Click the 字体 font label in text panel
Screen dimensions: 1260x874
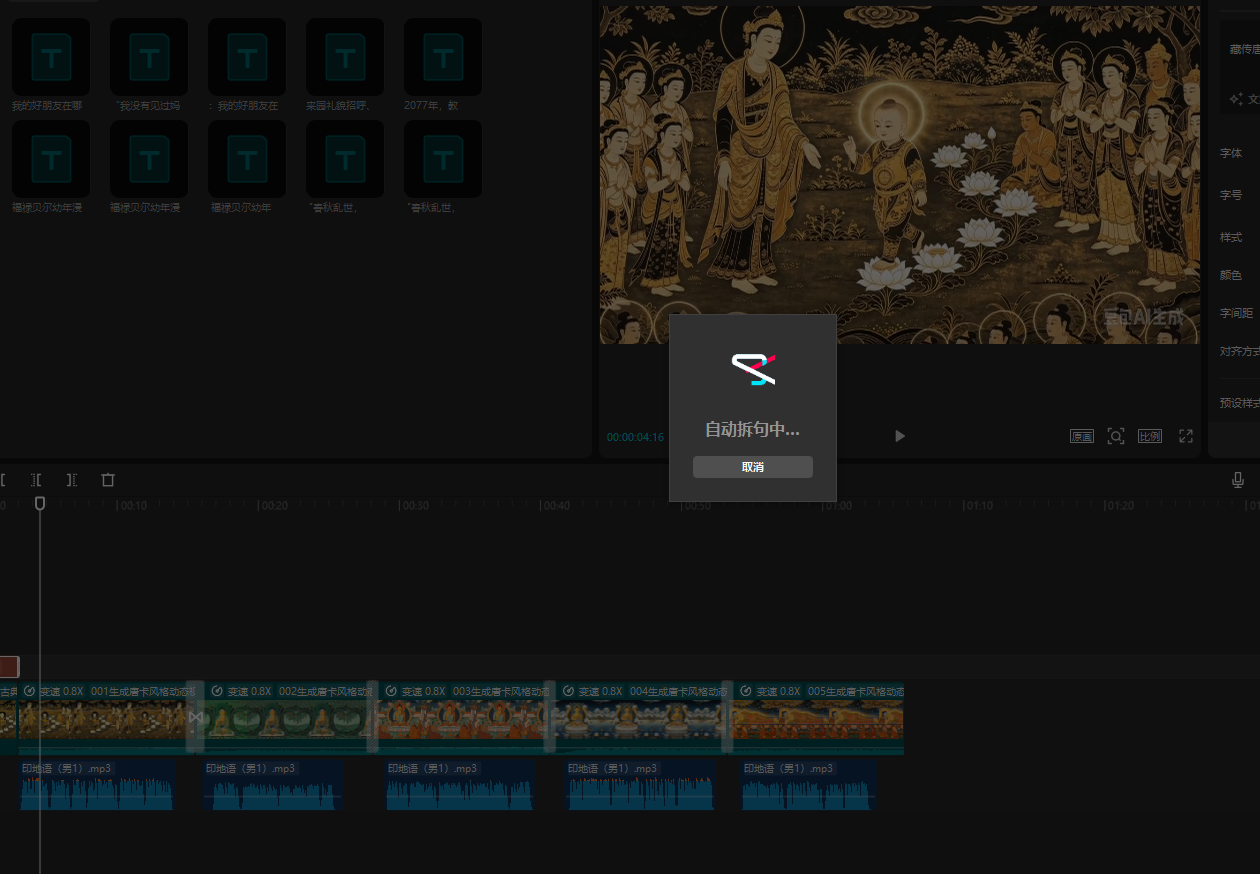coord(1231,153)
